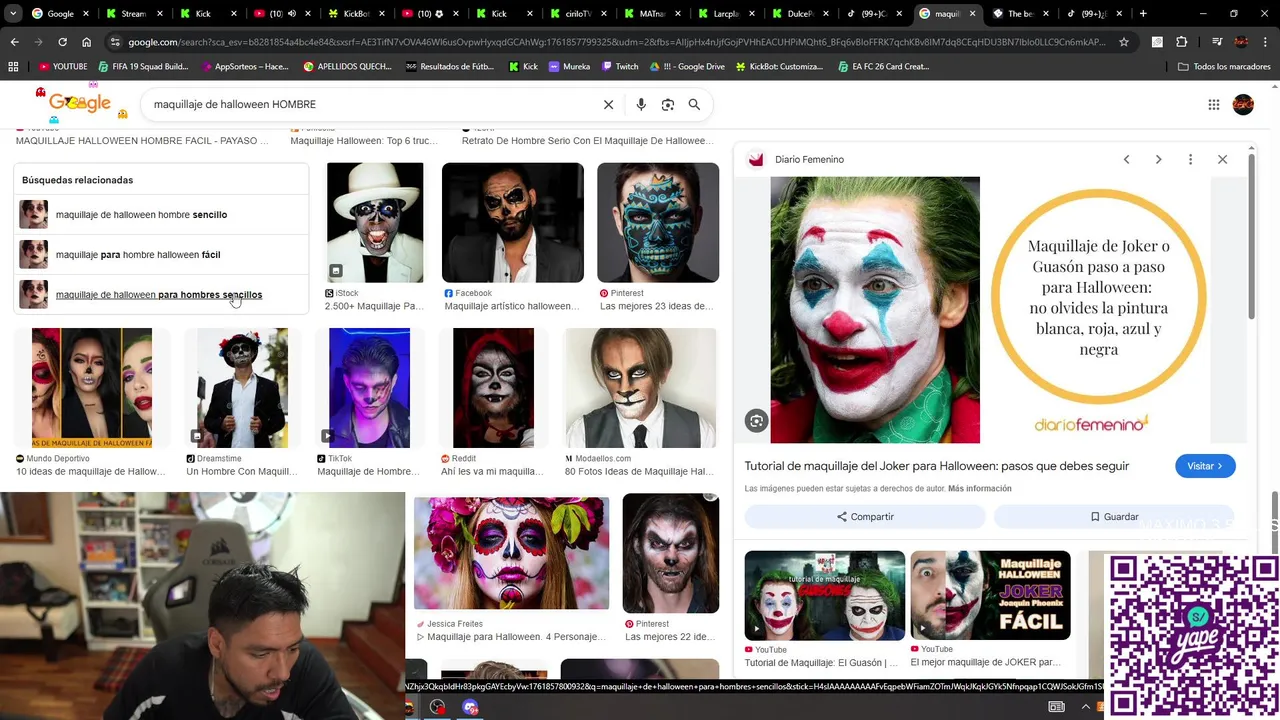Click the Visitar button
The width and height of the screenshot is (1280, 720).
click(1205, 466)
